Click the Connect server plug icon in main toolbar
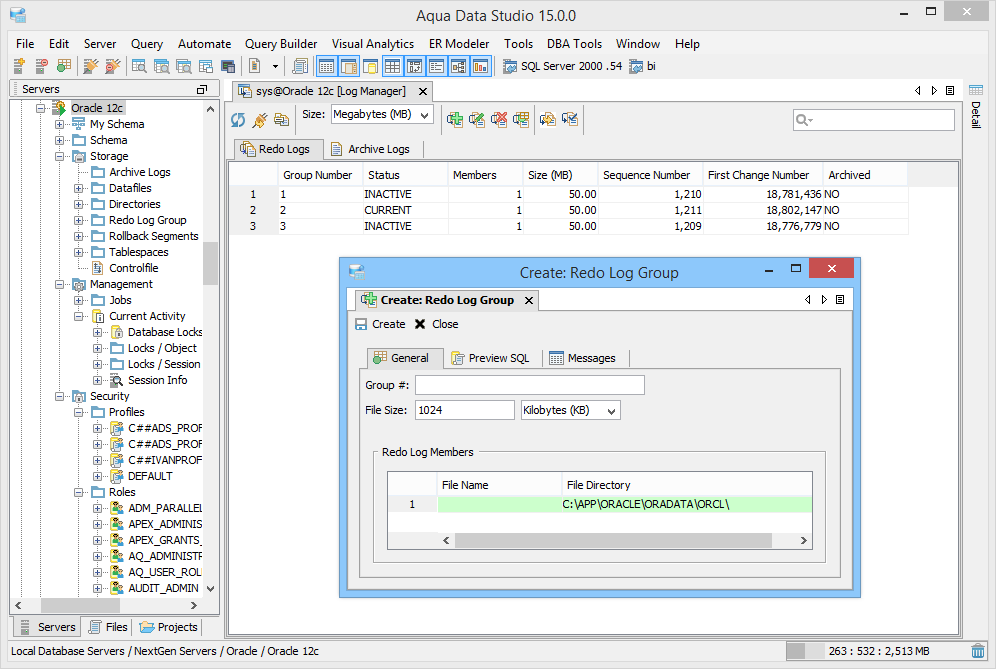 pos(91,65)
